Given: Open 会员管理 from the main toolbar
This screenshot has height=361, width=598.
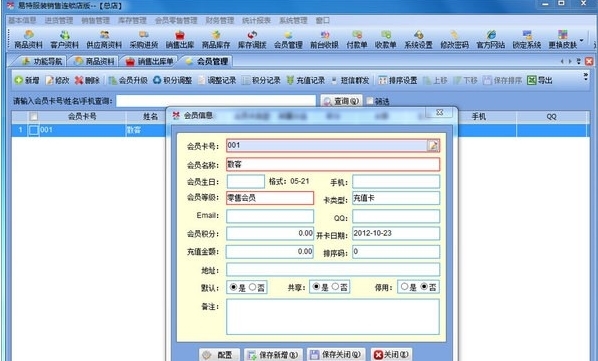Looking at the screenshot, I should click(288, 40).
